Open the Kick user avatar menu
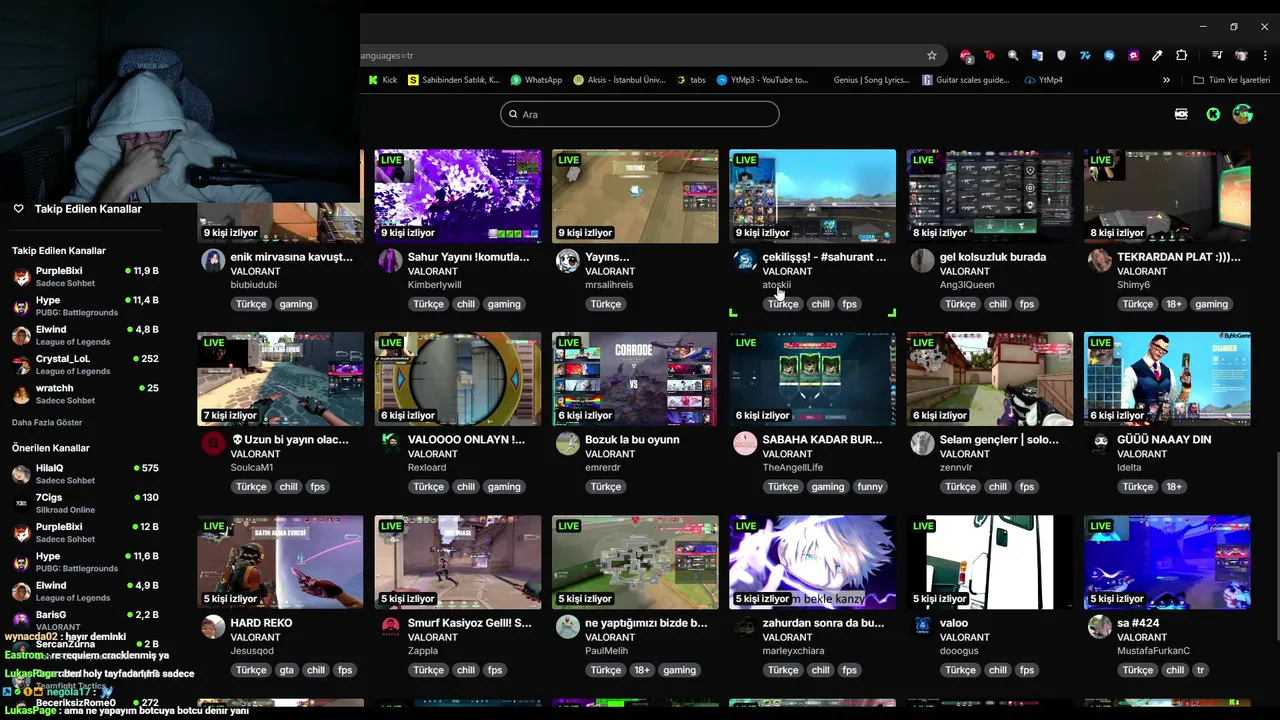This screenshot has height=720, width=1280. pos(1242,114)
